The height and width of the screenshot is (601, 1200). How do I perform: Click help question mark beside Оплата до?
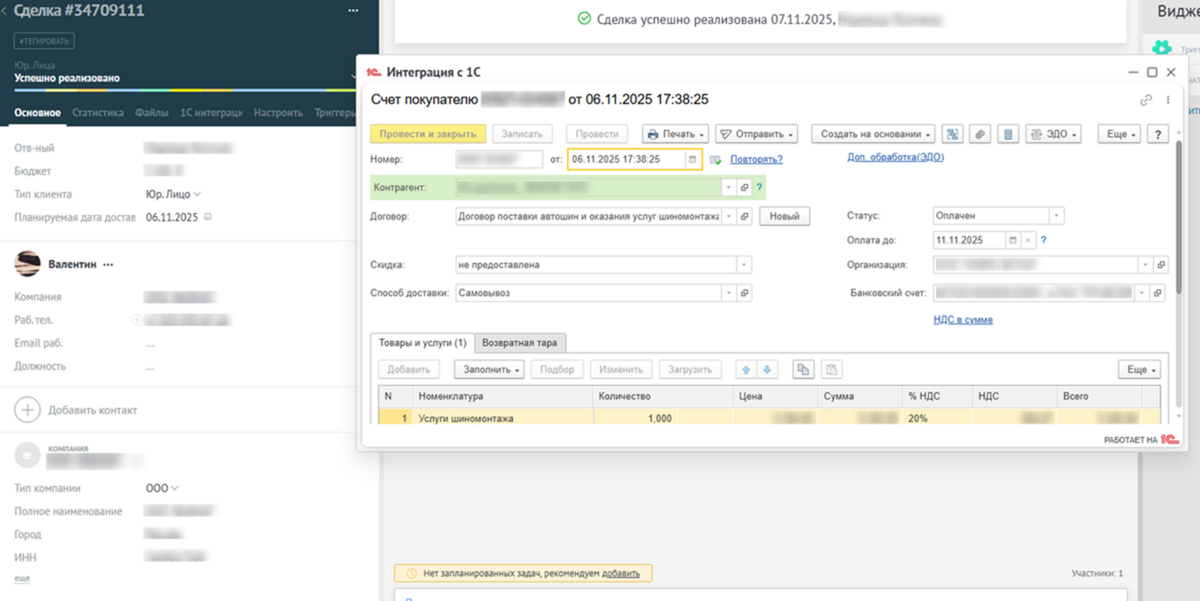tap(1043, 240)
